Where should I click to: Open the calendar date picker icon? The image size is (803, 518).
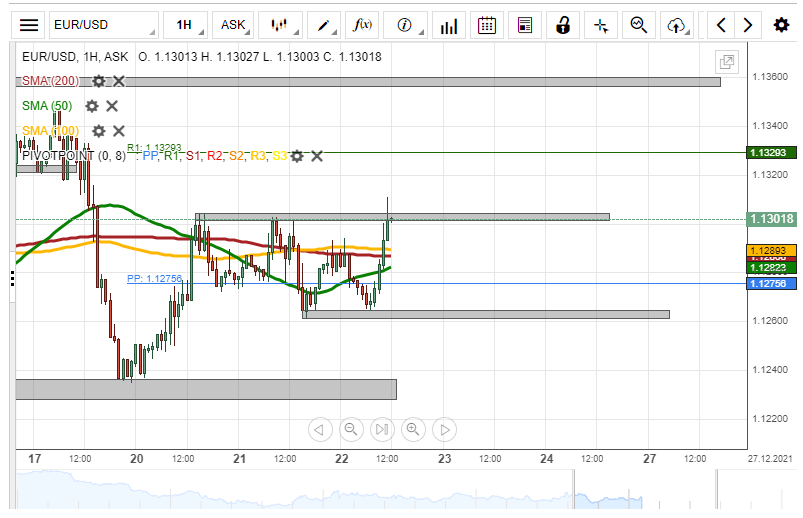click(486, 25)
